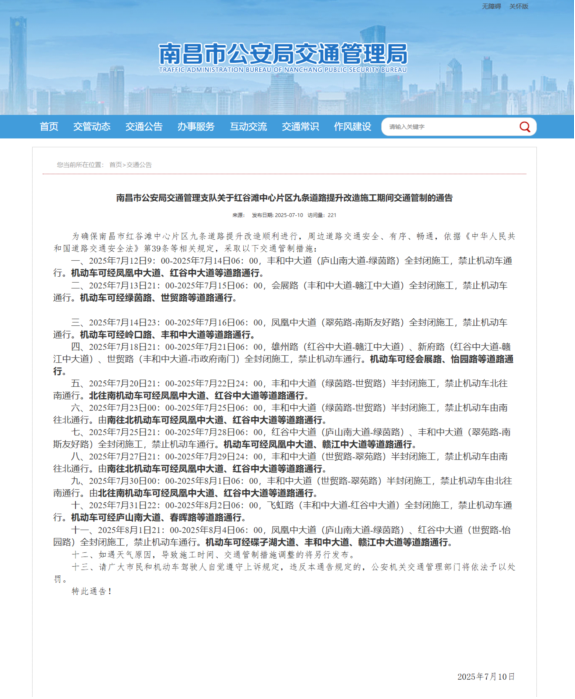Click item 六 starting 2025年7月23日00:00
The height and width of the screenshot is (699, 575).
tap(281, 414)
